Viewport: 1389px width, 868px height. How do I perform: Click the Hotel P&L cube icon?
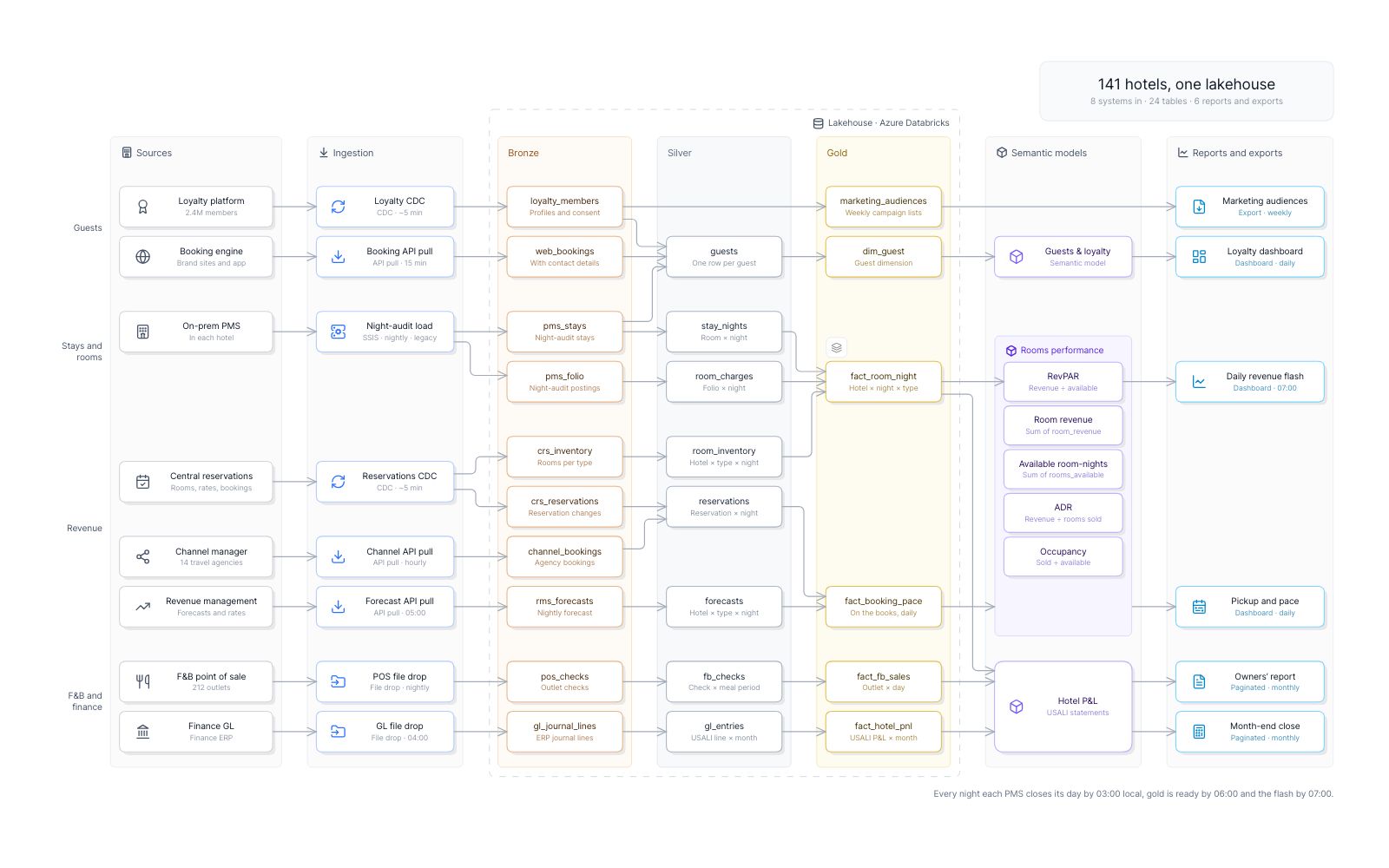pyautogui.click(x=1017, y=707)
